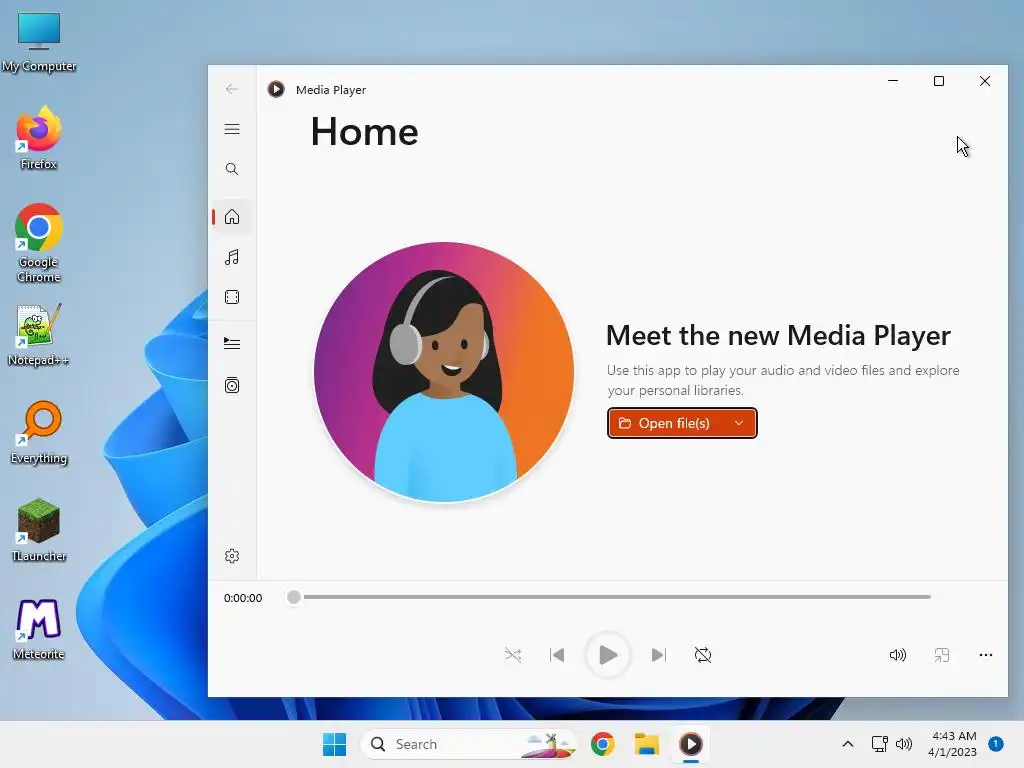Open the search icon in sidebar
Image resolution: width=1024 pixels, height=768 pixels.
[x=232, y=169]
